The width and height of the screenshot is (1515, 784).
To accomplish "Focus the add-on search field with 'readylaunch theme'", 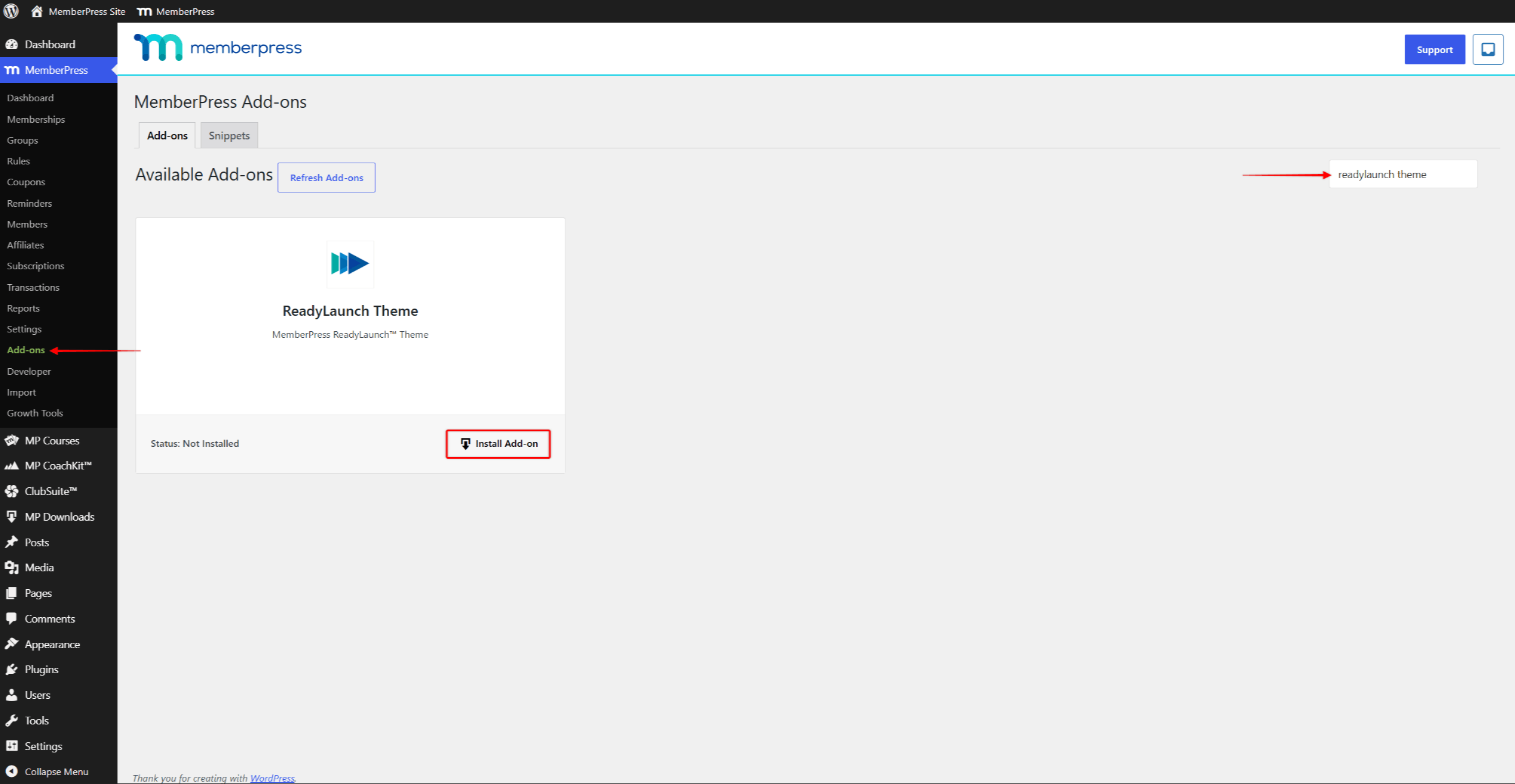I will coord(1403,175).
